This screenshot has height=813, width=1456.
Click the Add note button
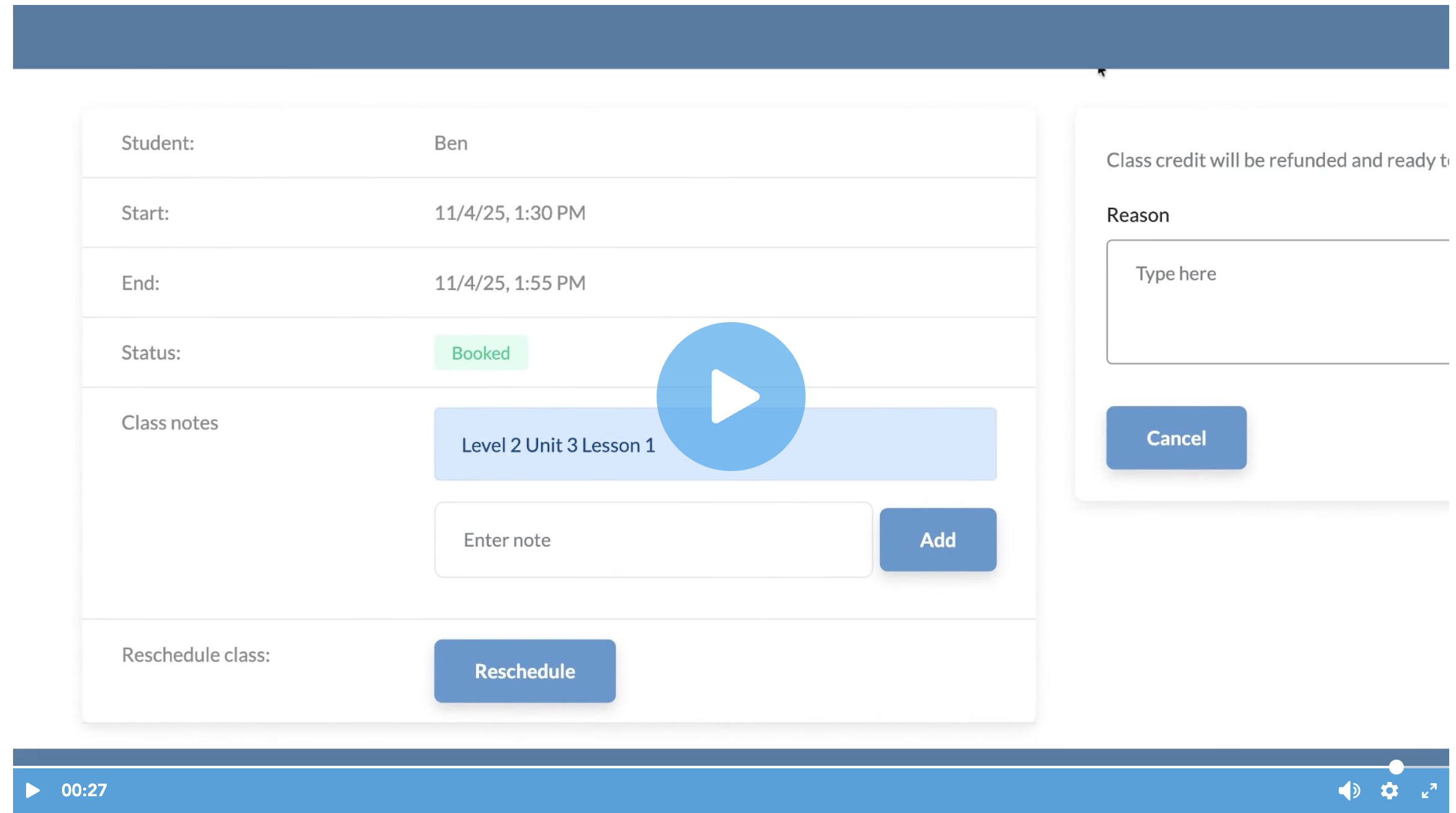pyautogui.click(x=937, y=539)
